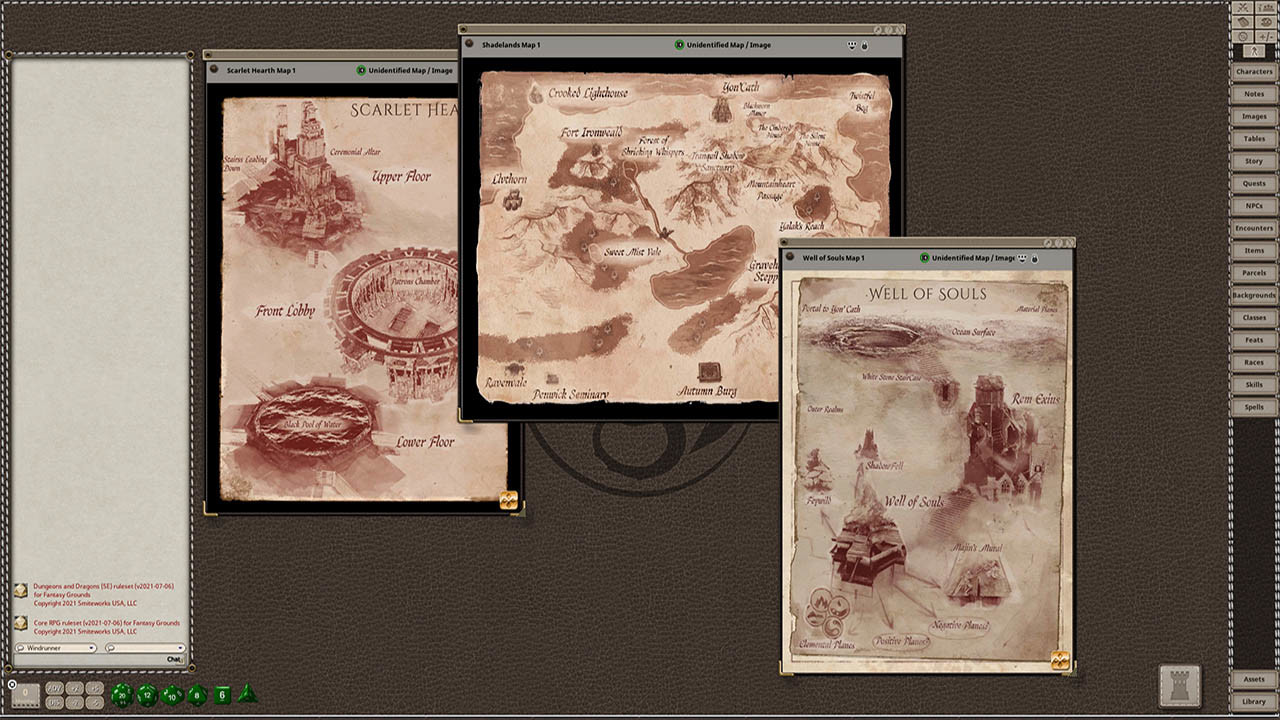Toggle player visibility faces icon on Shadelands Map
This screenshot has height=720, width=1280.
tap(852, 44)
